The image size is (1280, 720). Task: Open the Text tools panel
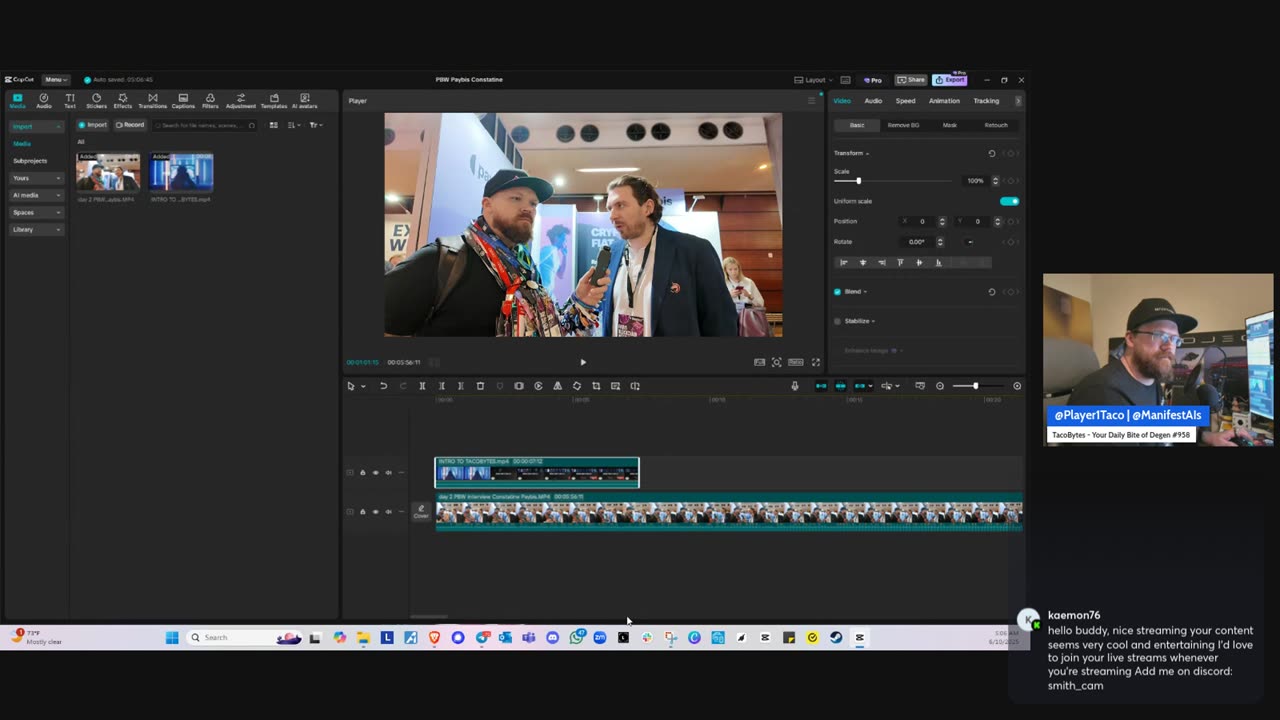[x=70, y=100]
